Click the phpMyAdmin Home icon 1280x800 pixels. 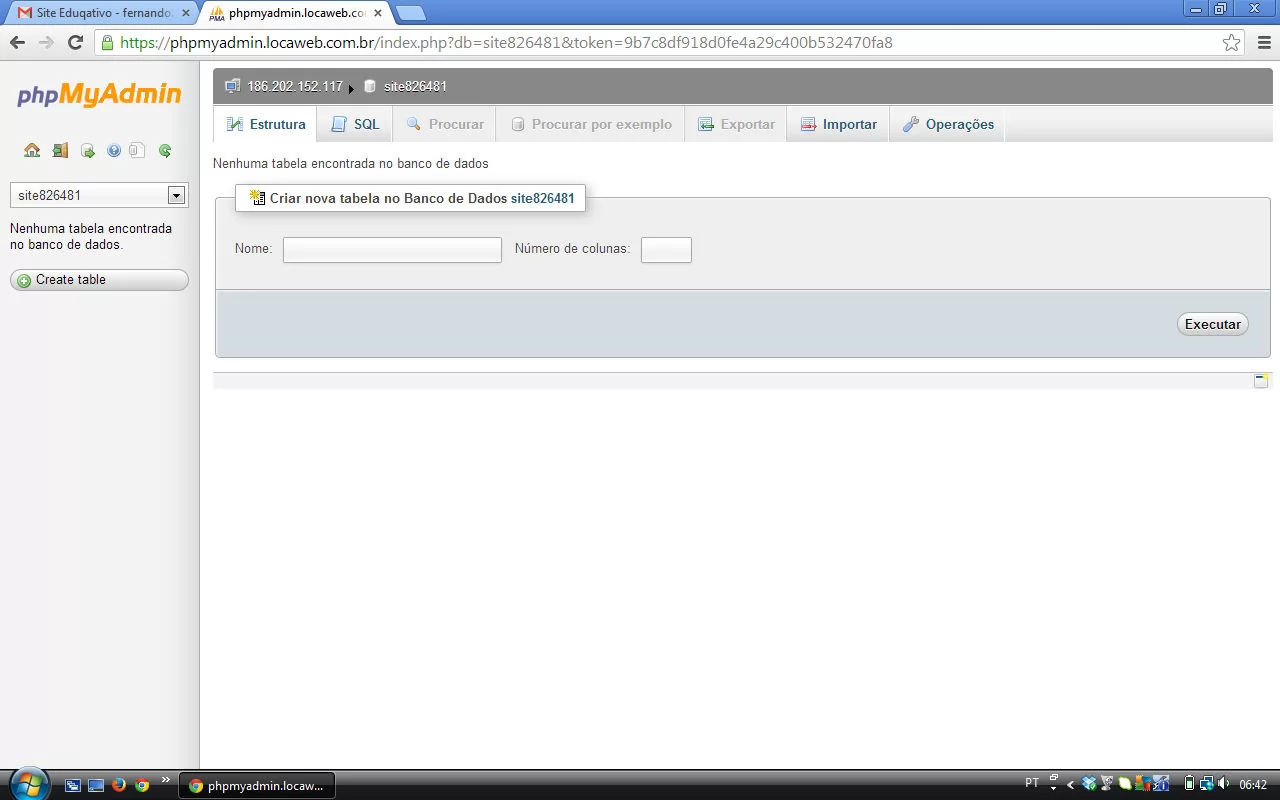click(32, 151)
